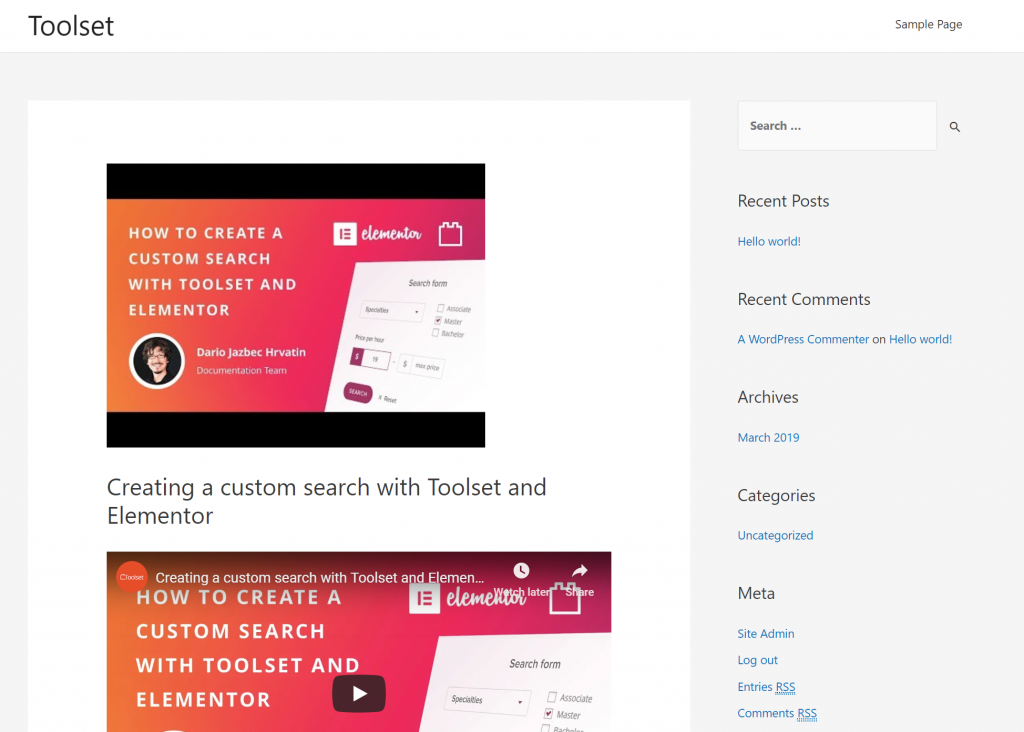Open Hello world! link in Recent Comments
1024x732 pixels.
coord(920,340)
